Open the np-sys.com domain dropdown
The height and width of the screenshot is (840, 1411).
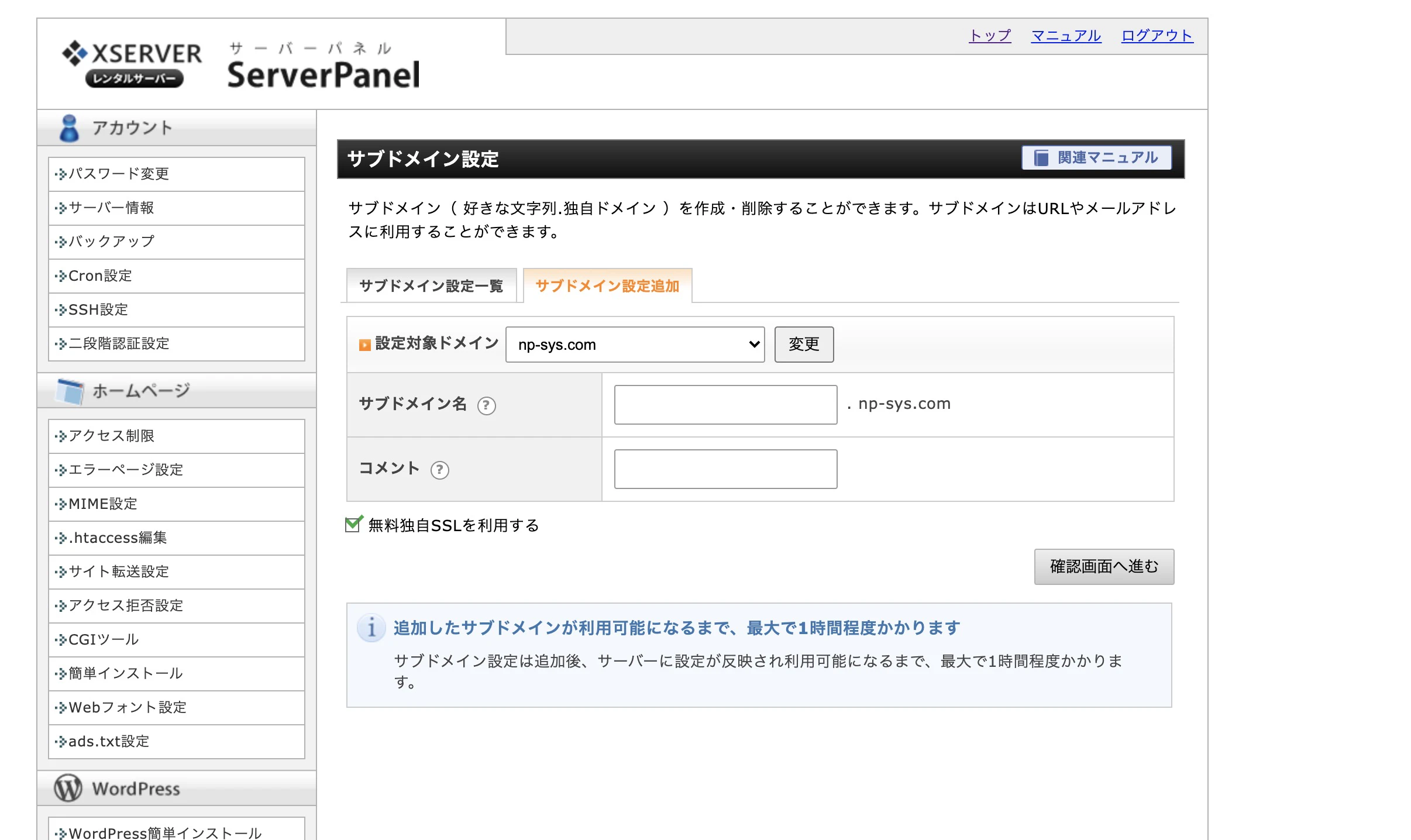pyautogui.click(x=635, y=345)
